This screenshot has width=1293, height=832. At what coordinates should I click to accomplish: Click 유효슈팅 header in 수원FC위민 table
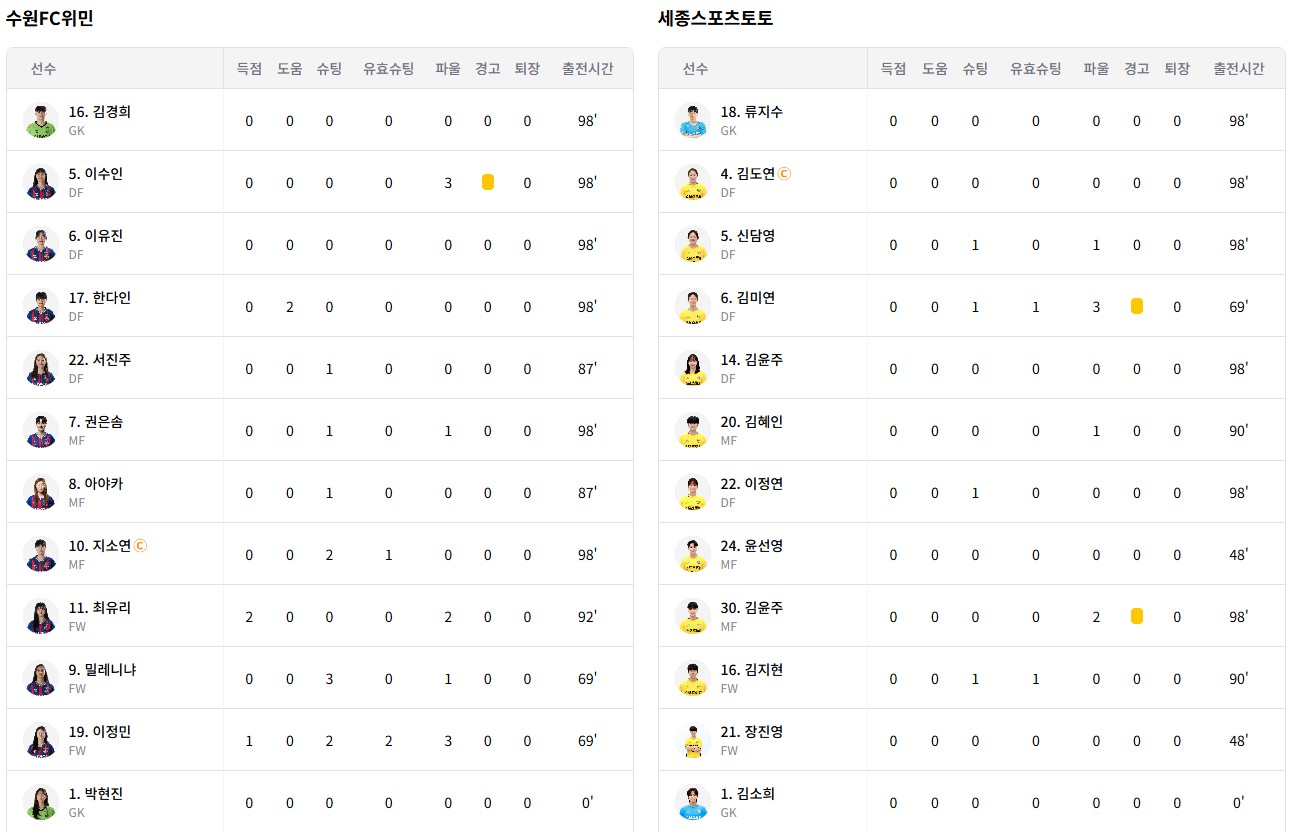coord(389,69)
